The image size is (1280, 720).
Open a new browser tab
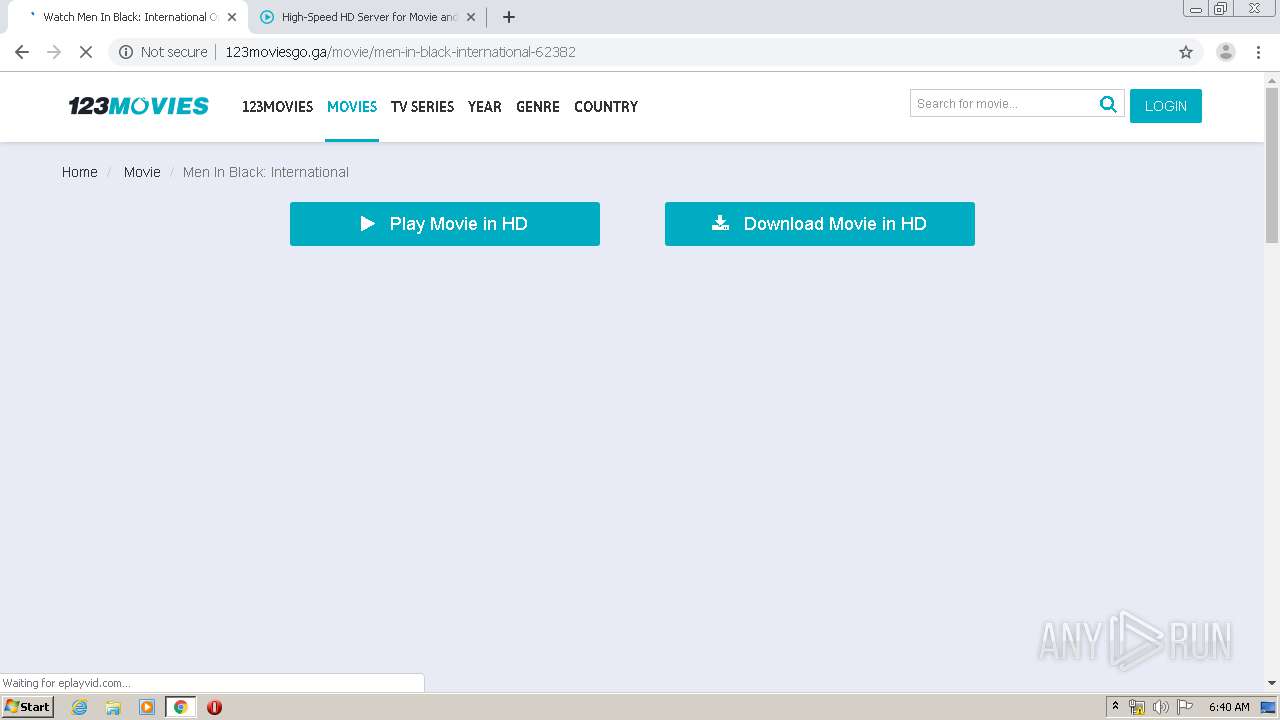pos(509,17)
